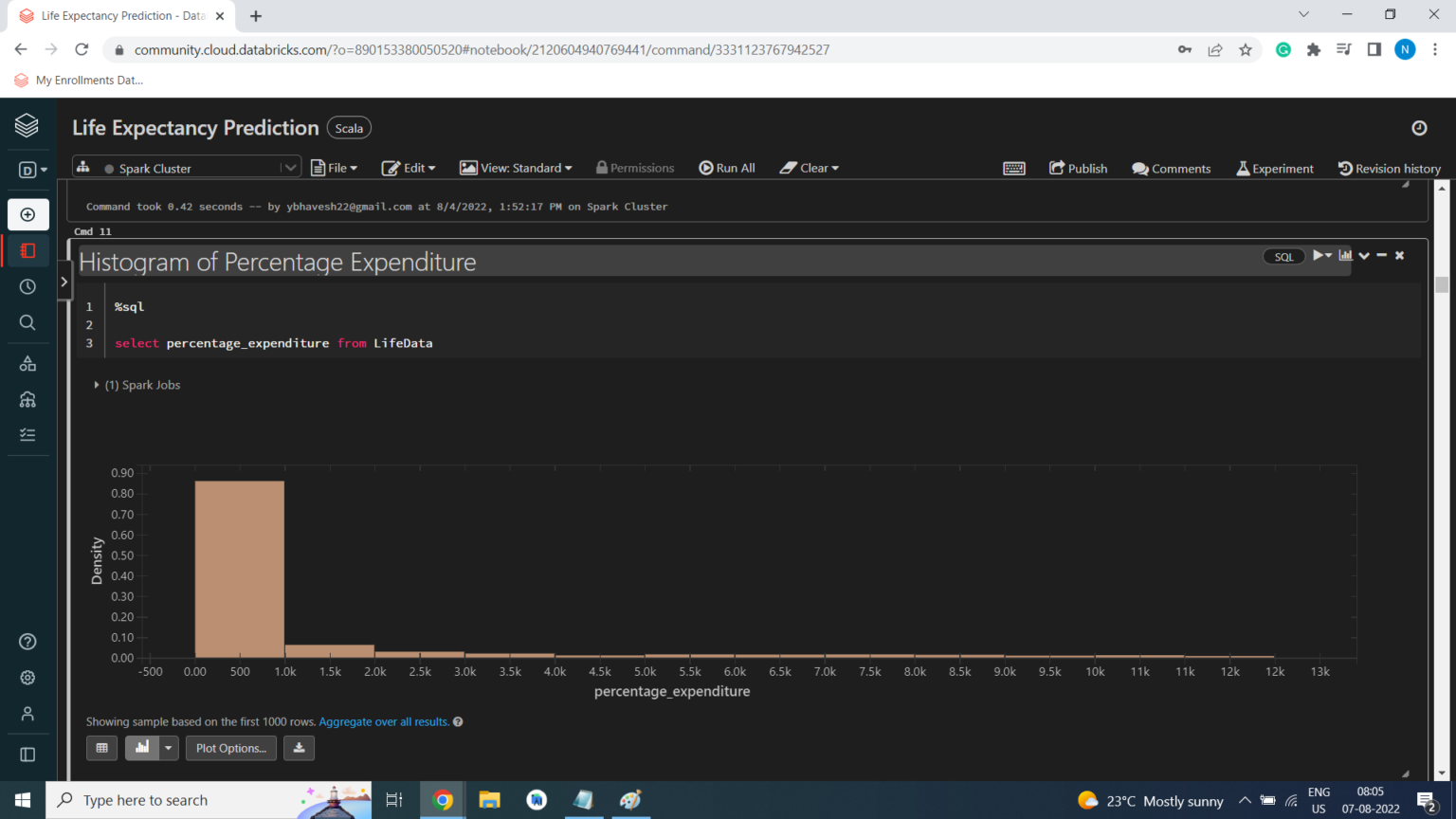This screenshot has width=1456, height=819.
Task: Open Plot Options dialog
Action: click(x=230, y=748)
